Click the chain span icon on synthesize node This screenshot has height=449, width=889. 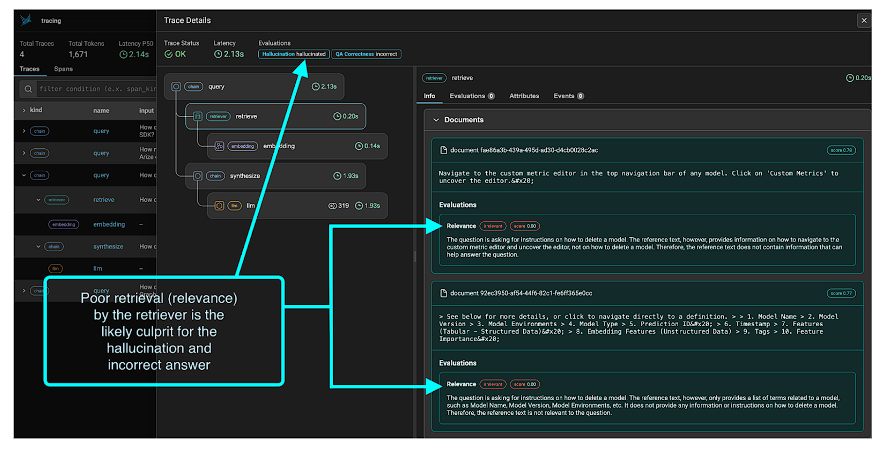[197, 176]
